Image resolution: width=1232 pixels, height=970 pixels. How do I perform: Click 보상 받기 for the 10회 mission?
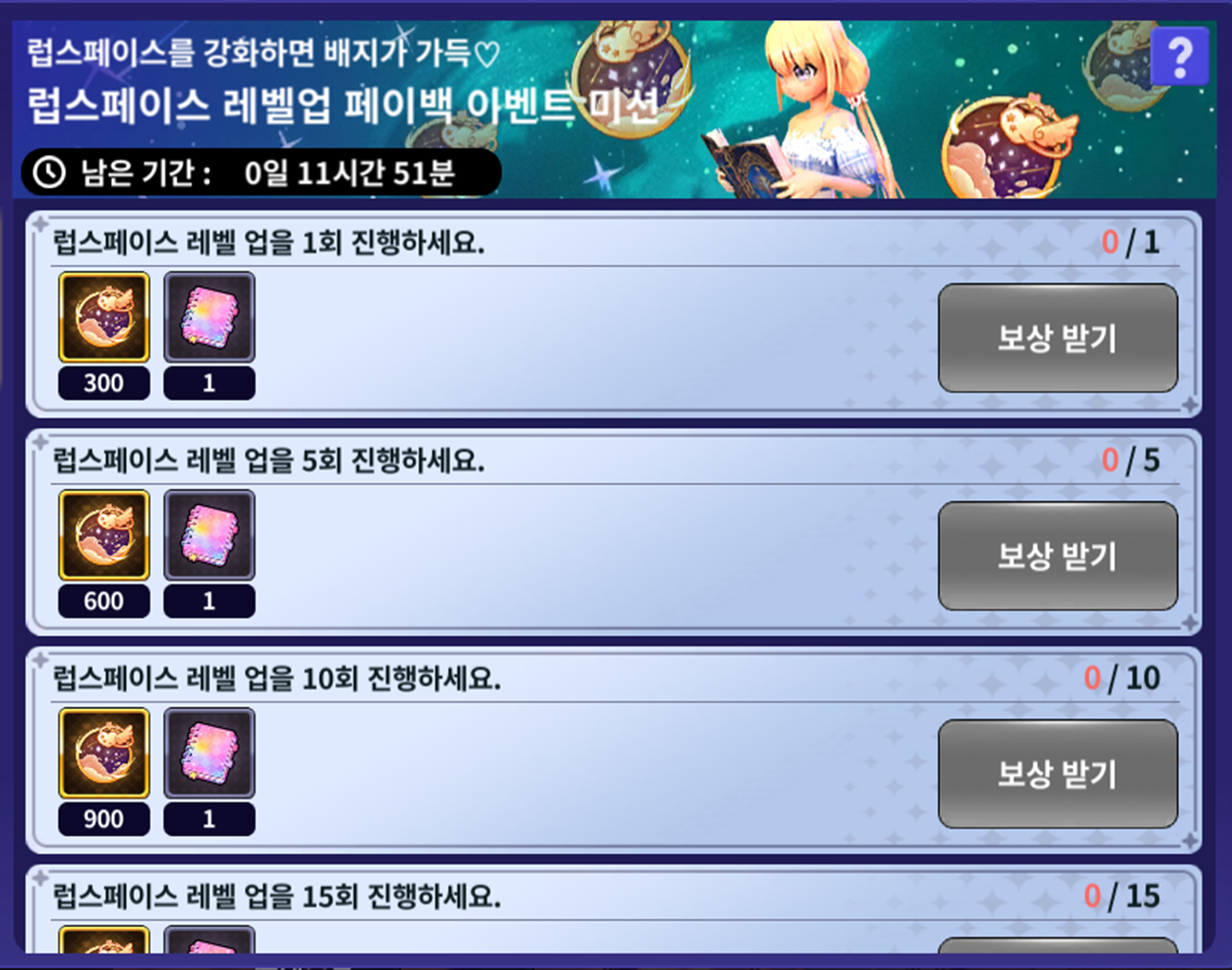(1057, 774)
